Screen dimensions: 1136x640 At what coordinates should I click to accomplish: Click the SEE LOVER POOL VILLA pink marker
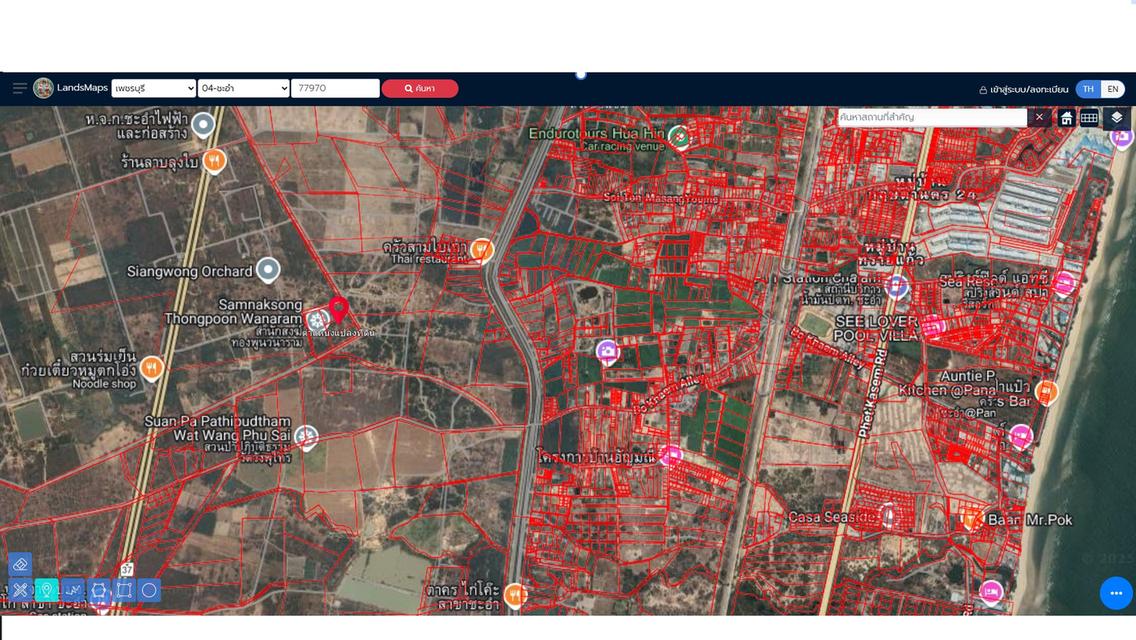[933, 325]
